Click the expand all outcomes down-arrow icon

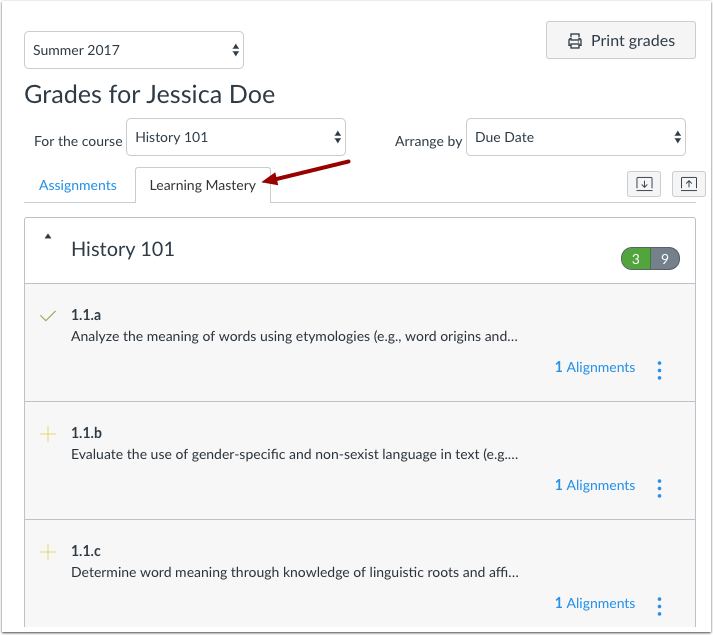click(x=644, y=183)
